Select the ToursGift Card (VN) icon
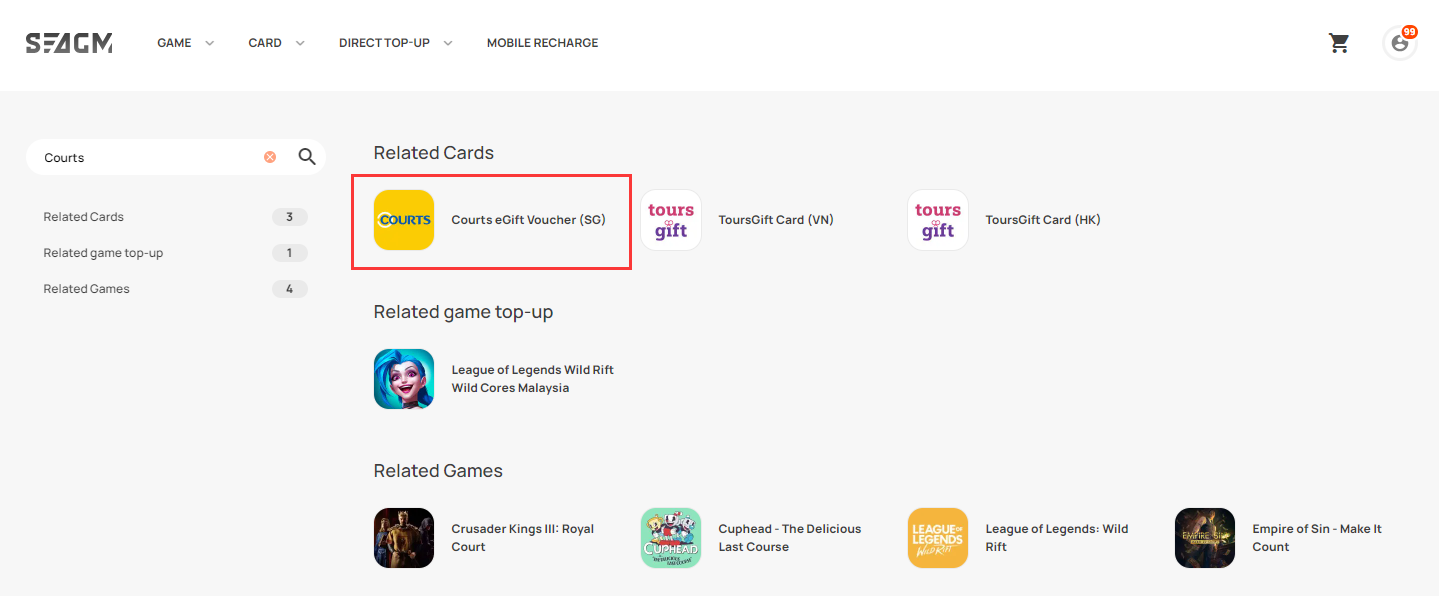 point(671,220)
